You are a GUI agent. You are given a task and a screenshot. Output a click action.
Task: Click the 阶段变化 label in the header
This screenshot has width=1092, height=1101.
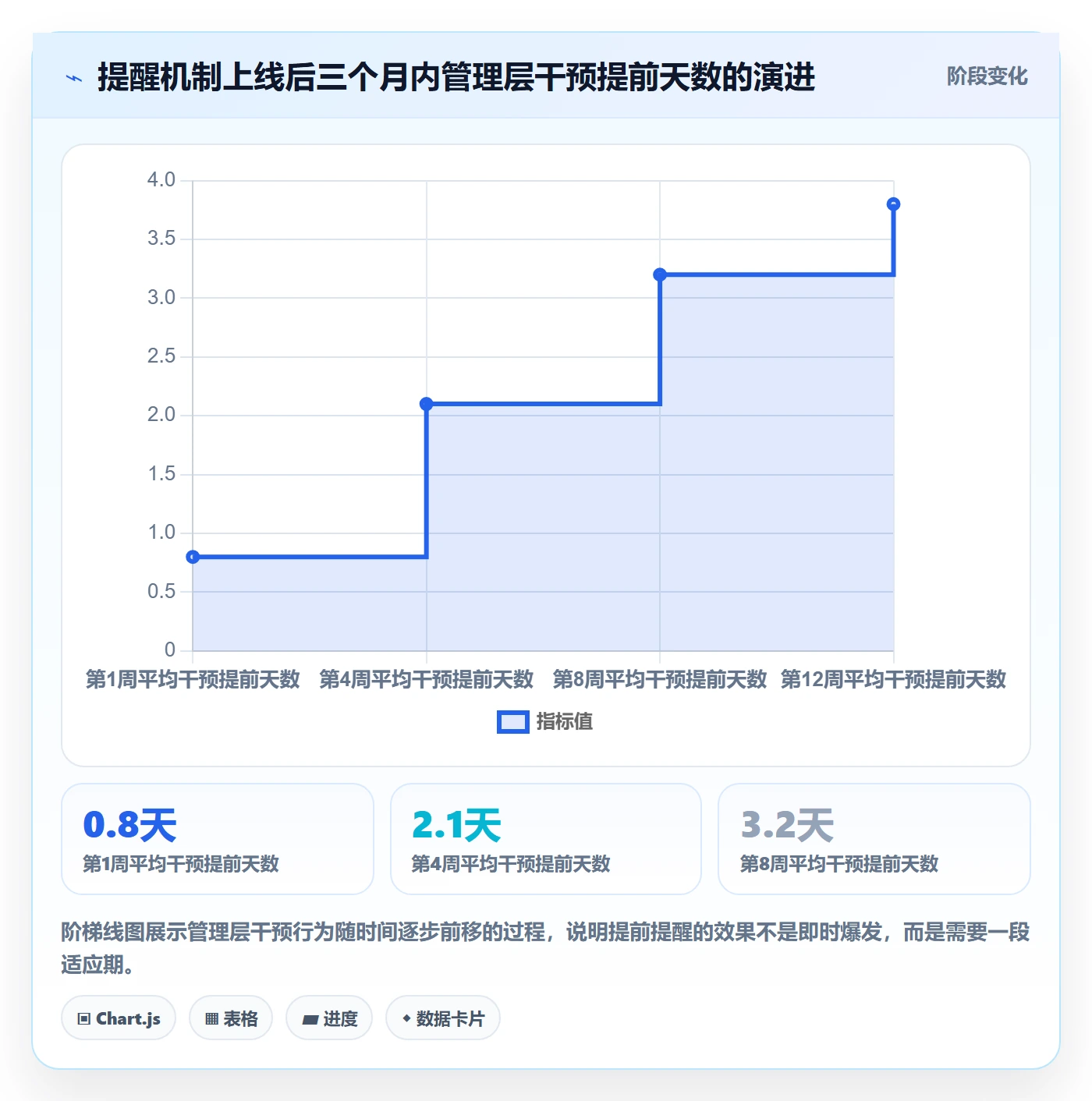click(x=987, y=76)
